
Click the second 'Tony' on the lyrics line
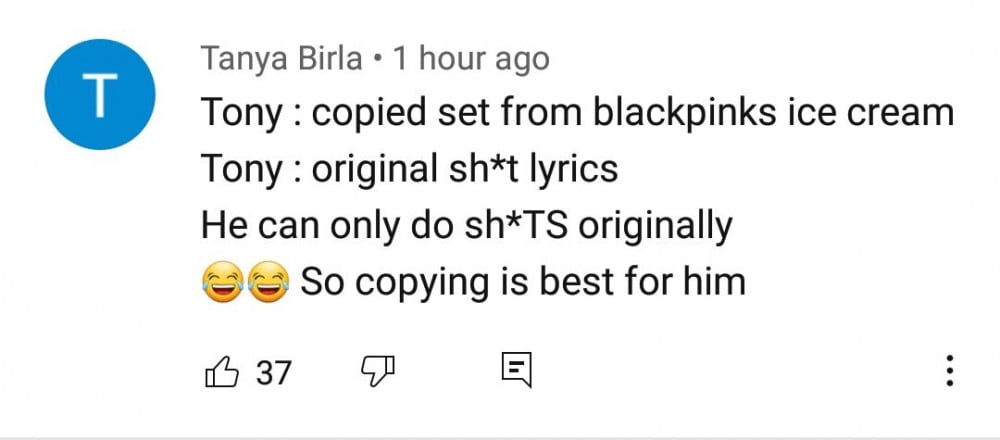pos(242,170)
